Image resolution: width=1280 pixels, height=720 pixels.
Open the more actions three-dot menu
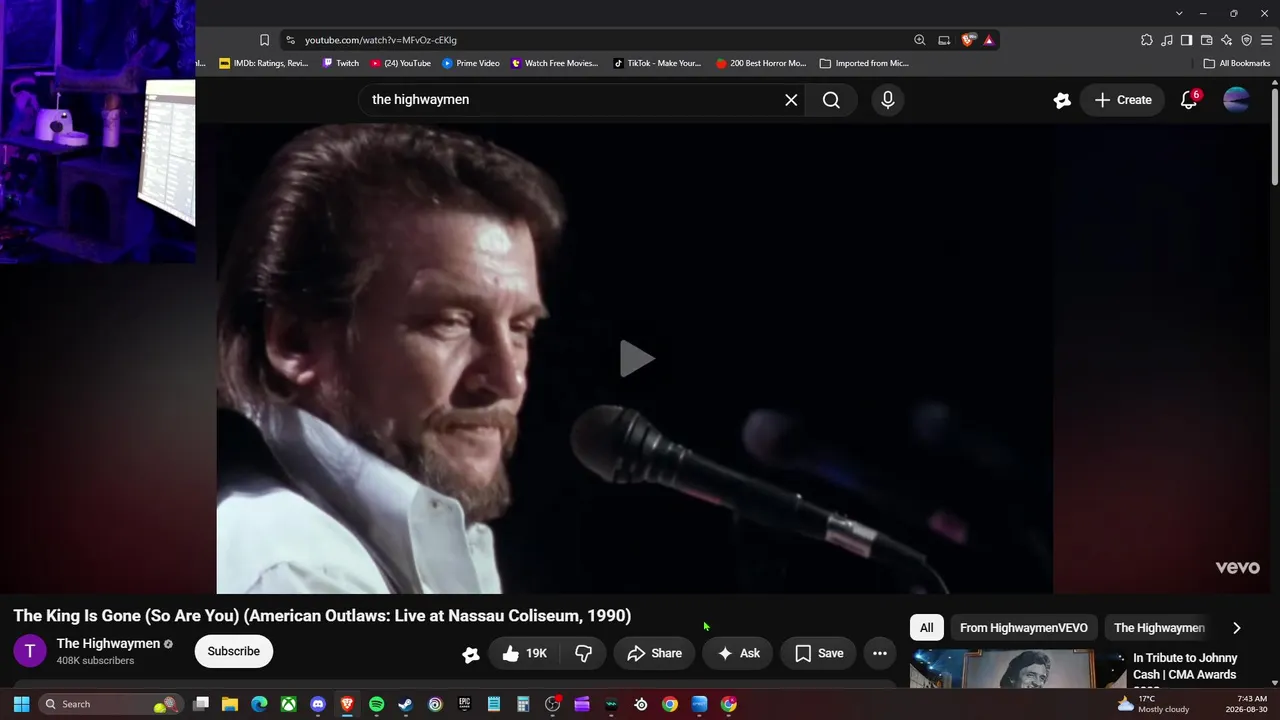(x=880, y=653)
